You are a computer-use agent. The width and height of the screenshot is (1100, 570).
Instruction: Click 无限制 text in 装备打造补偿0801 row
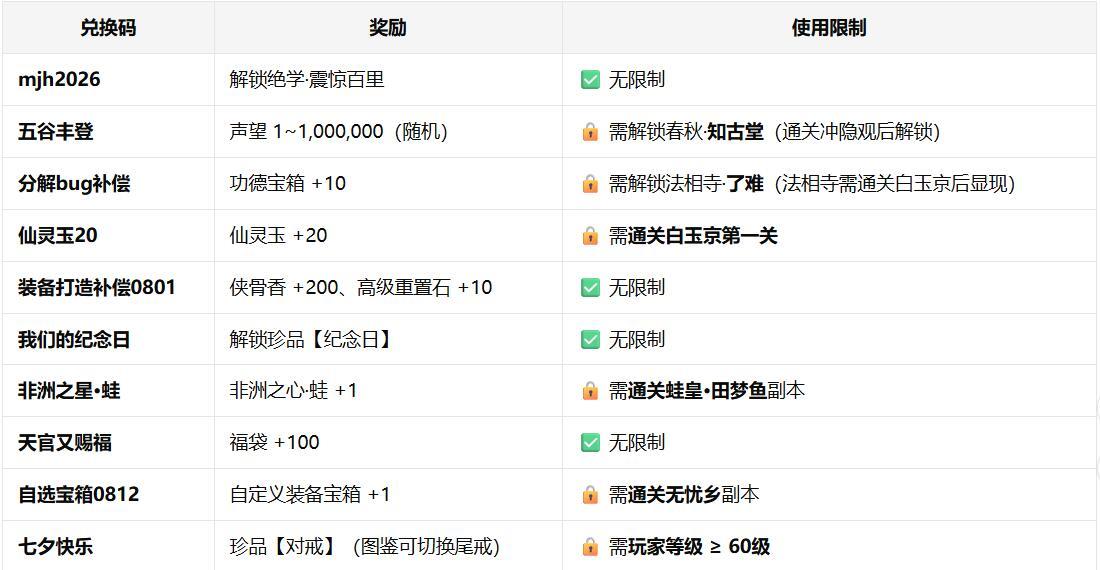636,287
